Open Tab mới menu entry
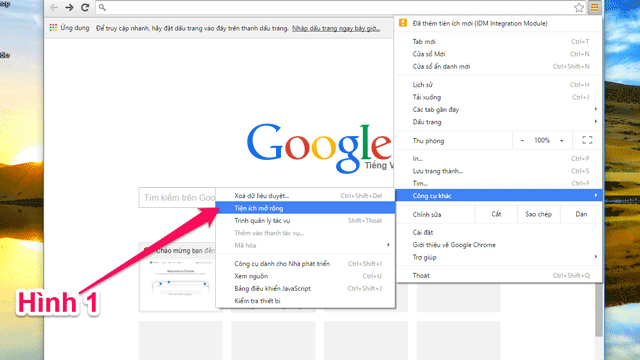Viewport: 640px width, 360px height. [x=498, y=42]
